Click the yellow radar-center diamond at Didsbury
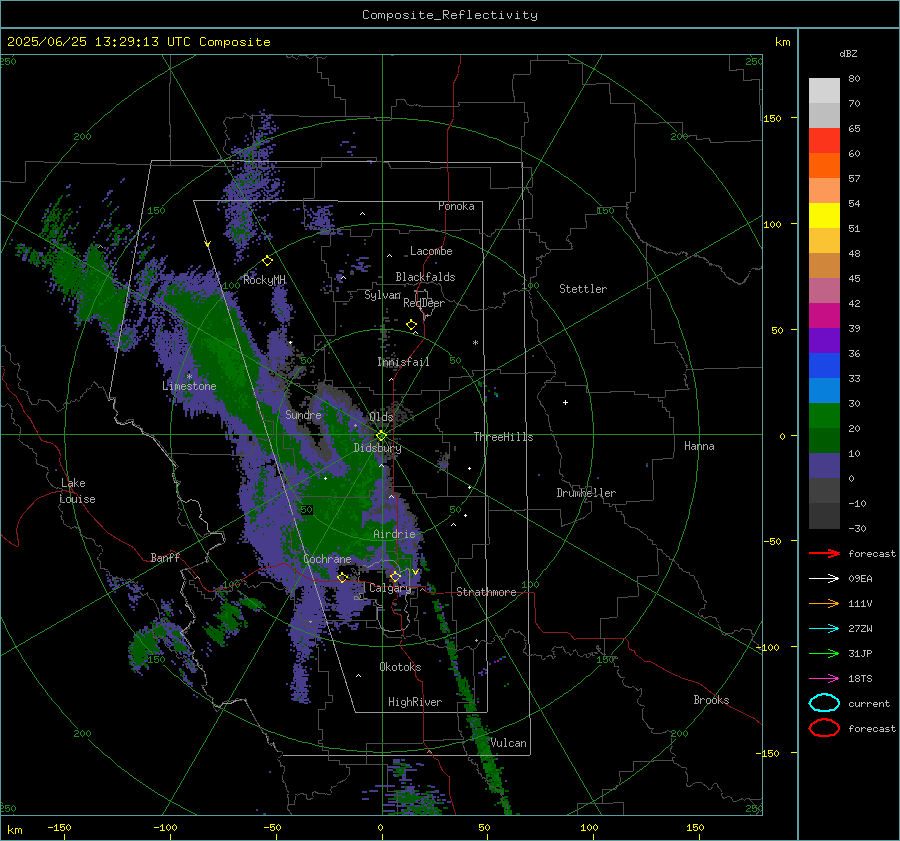This screenshot has height=841, width=900. point(381,436)
